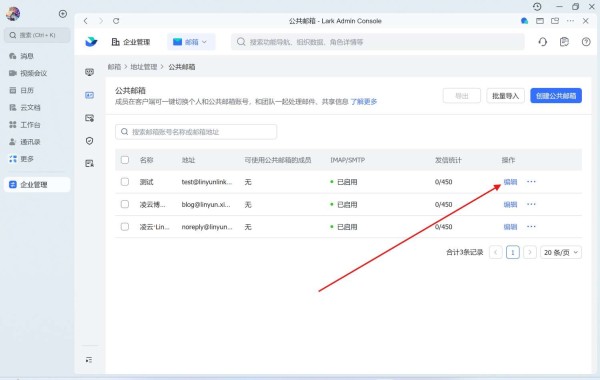Go to the next page of results
Viewport: 600px width, 380px height.
tap(530, 252)
